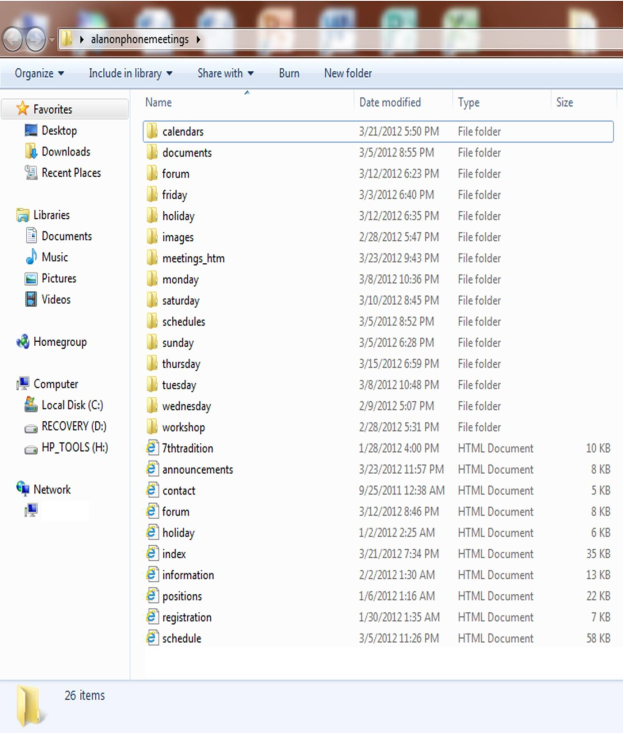Viewport: 624px width, 734px height.
Task: Click the calendars folder icon
Action: 152,132
